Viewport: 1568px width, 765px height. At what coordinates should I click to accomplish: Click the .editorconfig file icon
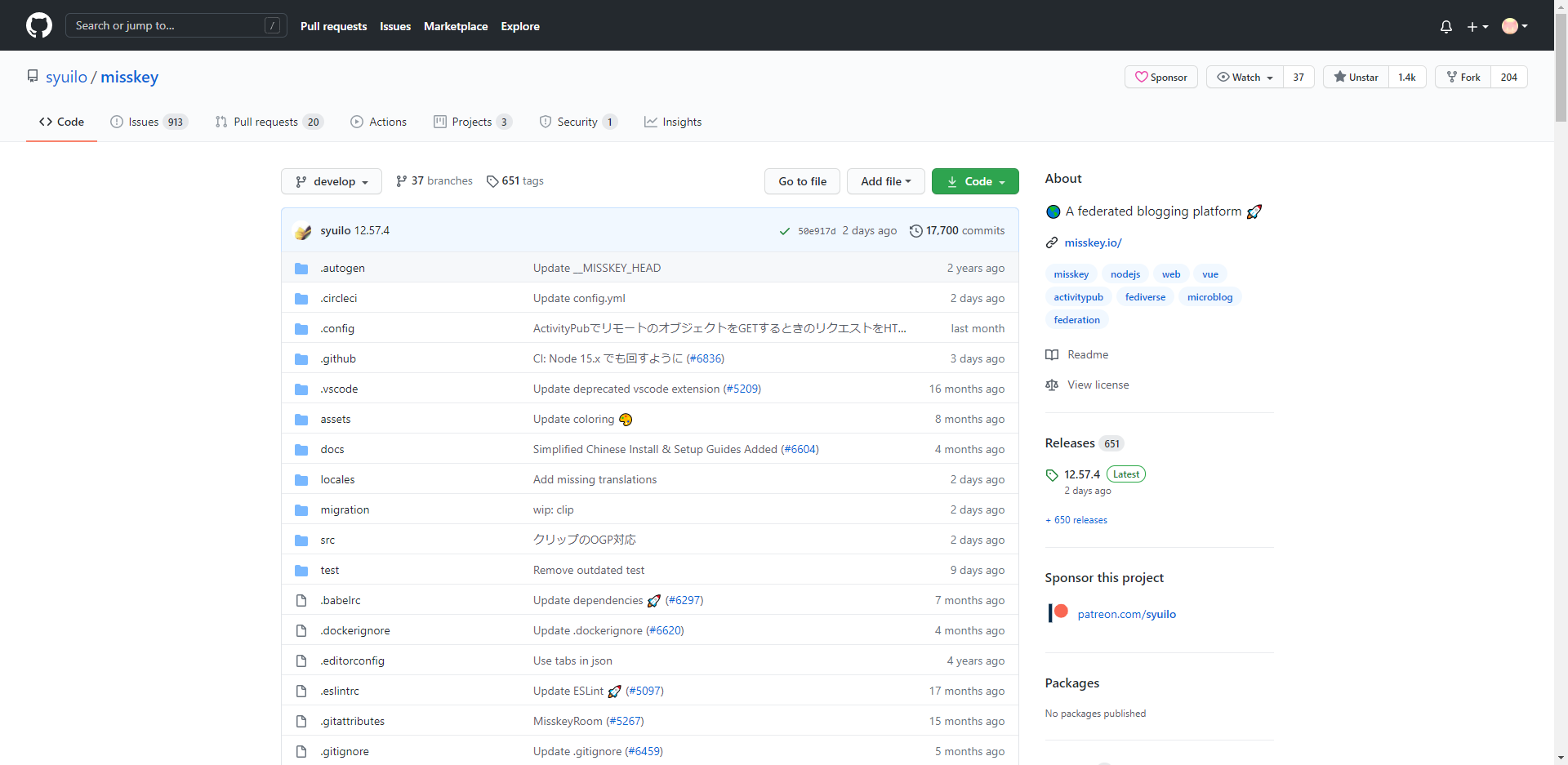pyautogui.click(x=301, y=660)
